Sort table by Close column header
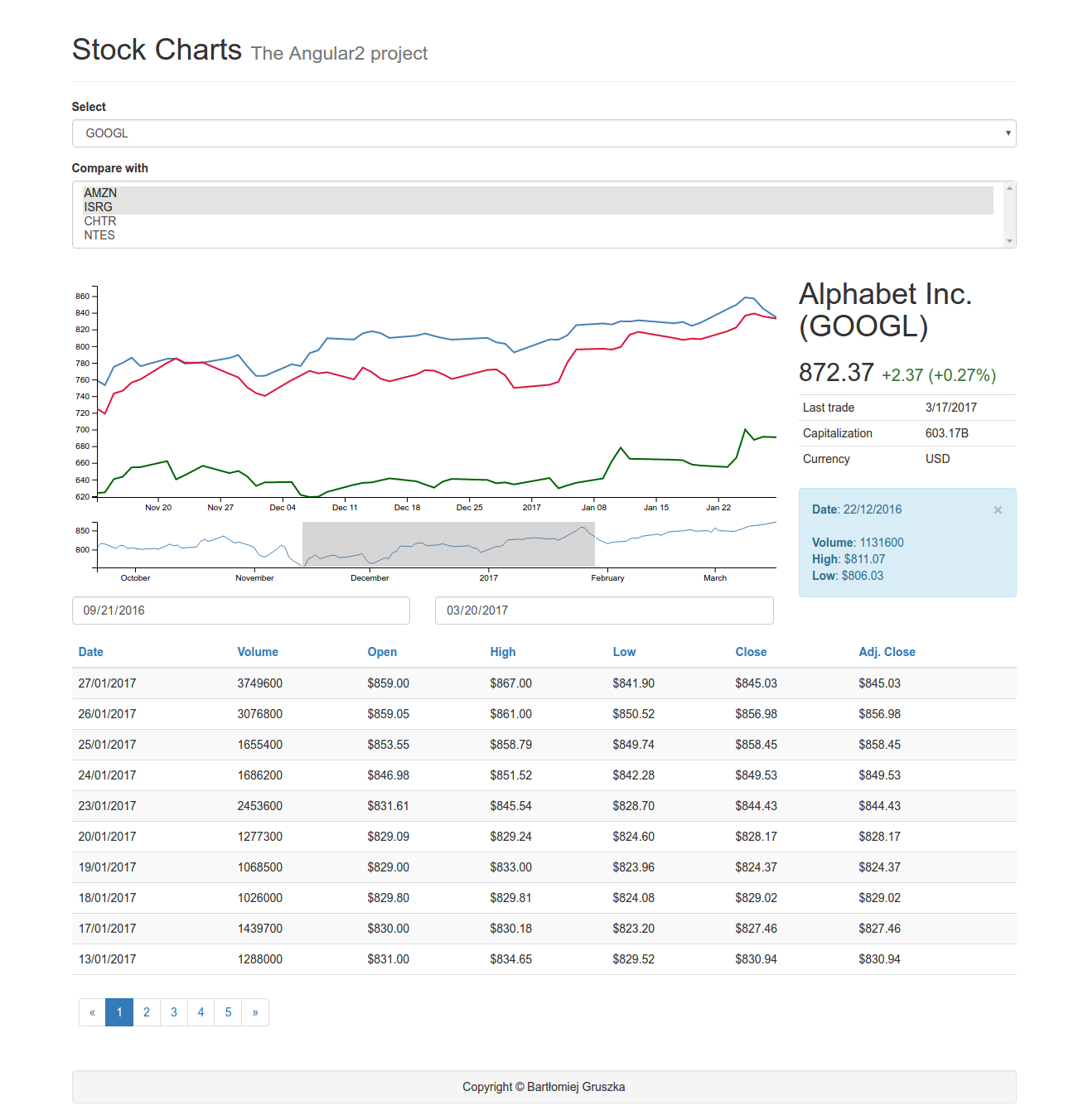This screenshot has height=1120, width=1088. pos(751,652)
